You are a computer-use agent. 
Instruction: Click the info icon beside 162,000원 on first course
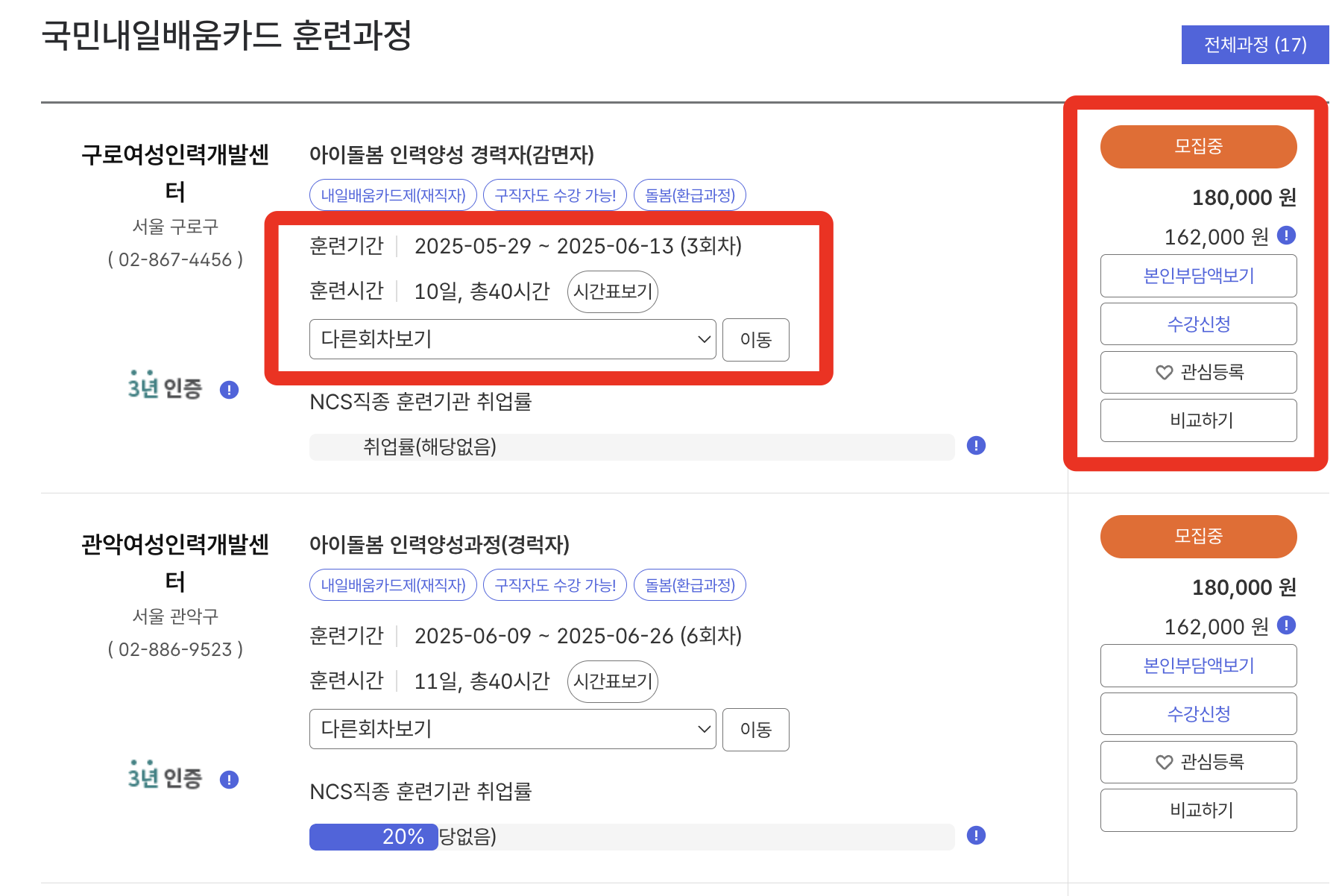[1286, 236]
